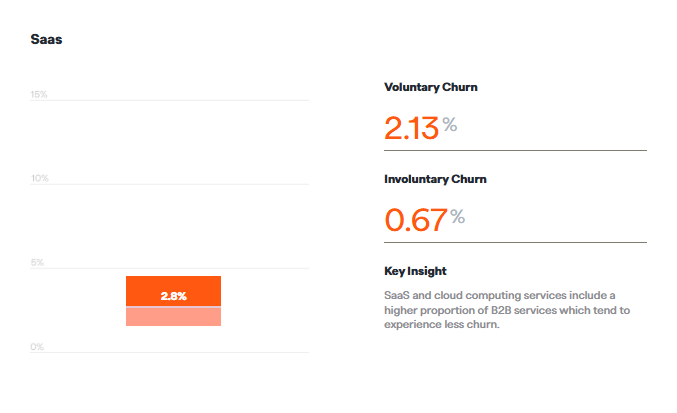Click the 10% gridline in the chart
This screenshot has width=677, height=413.
pyautogui.click(x=170, y=184)
